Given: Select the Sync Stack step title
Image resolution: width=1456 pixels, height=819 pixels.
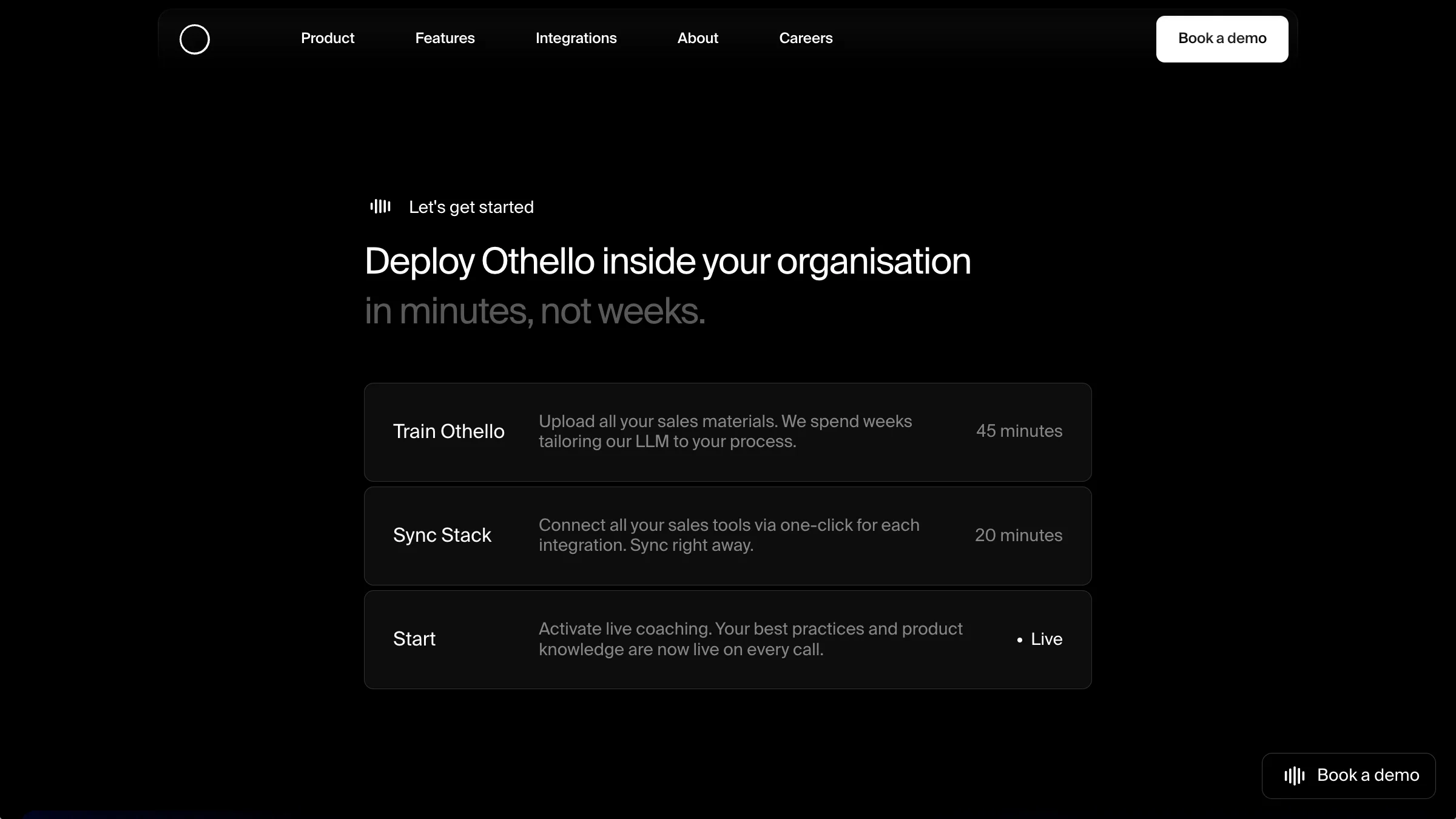Looking at the screenshot, I should click(442, 535).
